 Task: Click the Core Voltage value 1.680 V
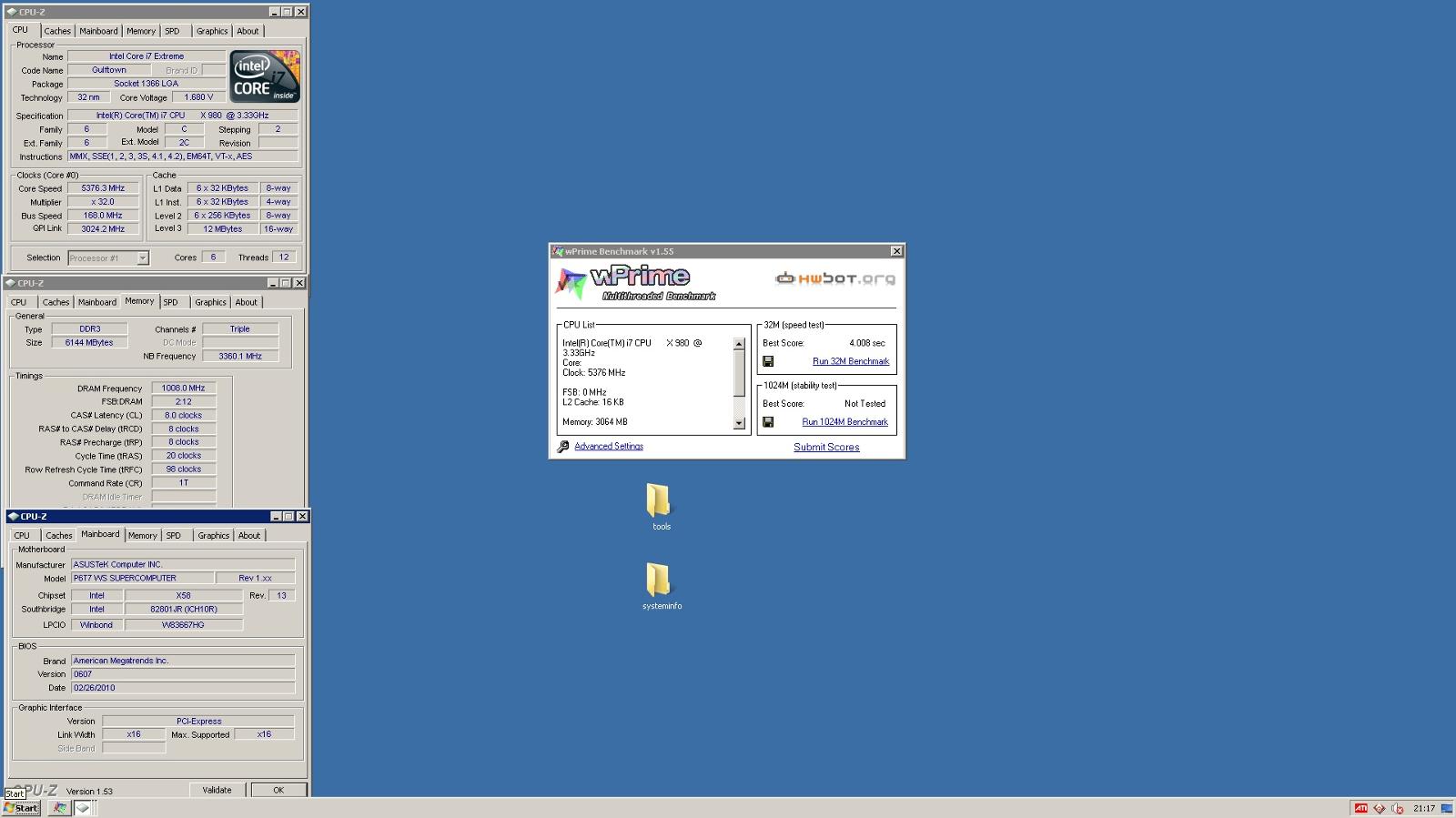pyautogui.click(x=198, y=97)
